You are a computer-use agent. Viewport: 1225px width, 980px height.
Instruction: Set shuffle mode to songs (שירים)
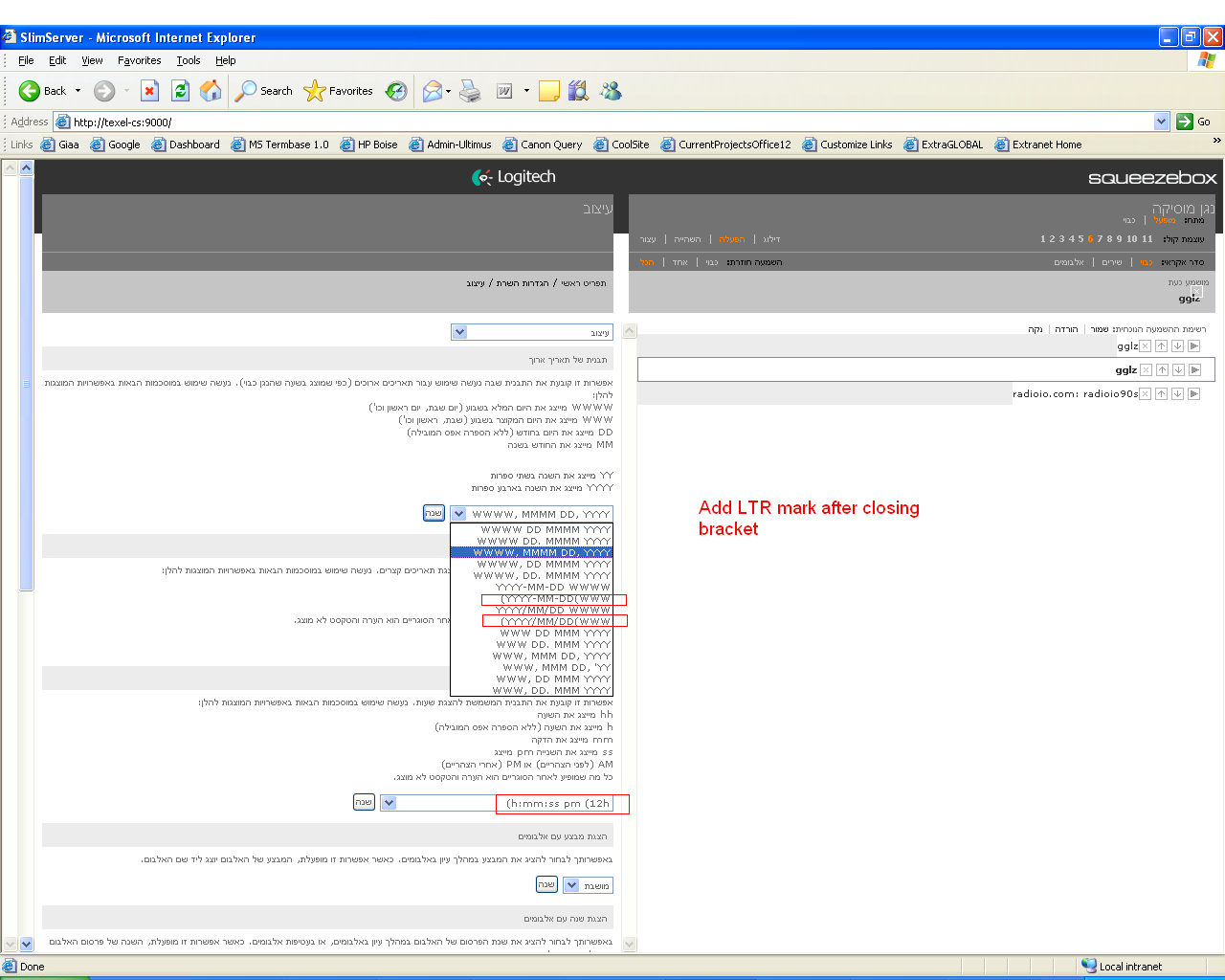tap(1111, 262)
